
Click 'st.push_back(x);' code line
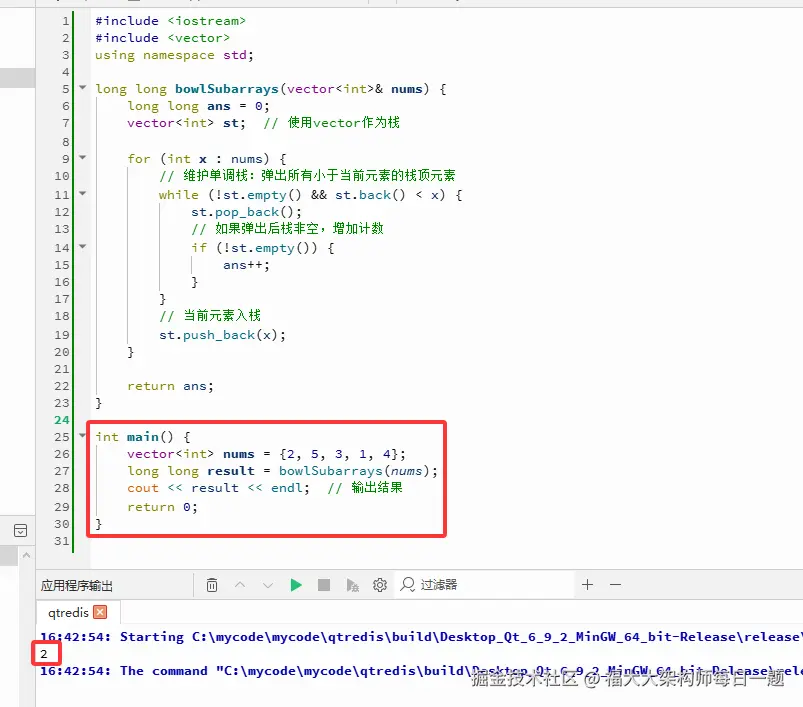click(222, 335)
